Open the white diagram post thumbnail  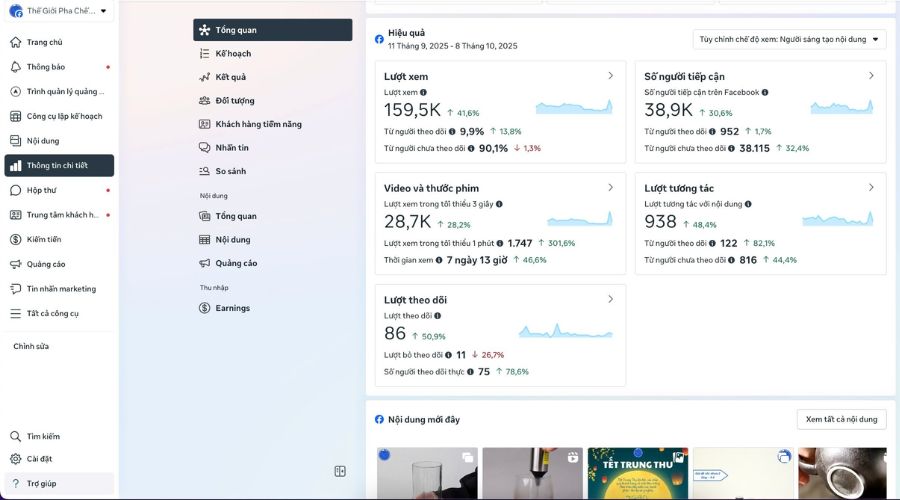[743, 473]
